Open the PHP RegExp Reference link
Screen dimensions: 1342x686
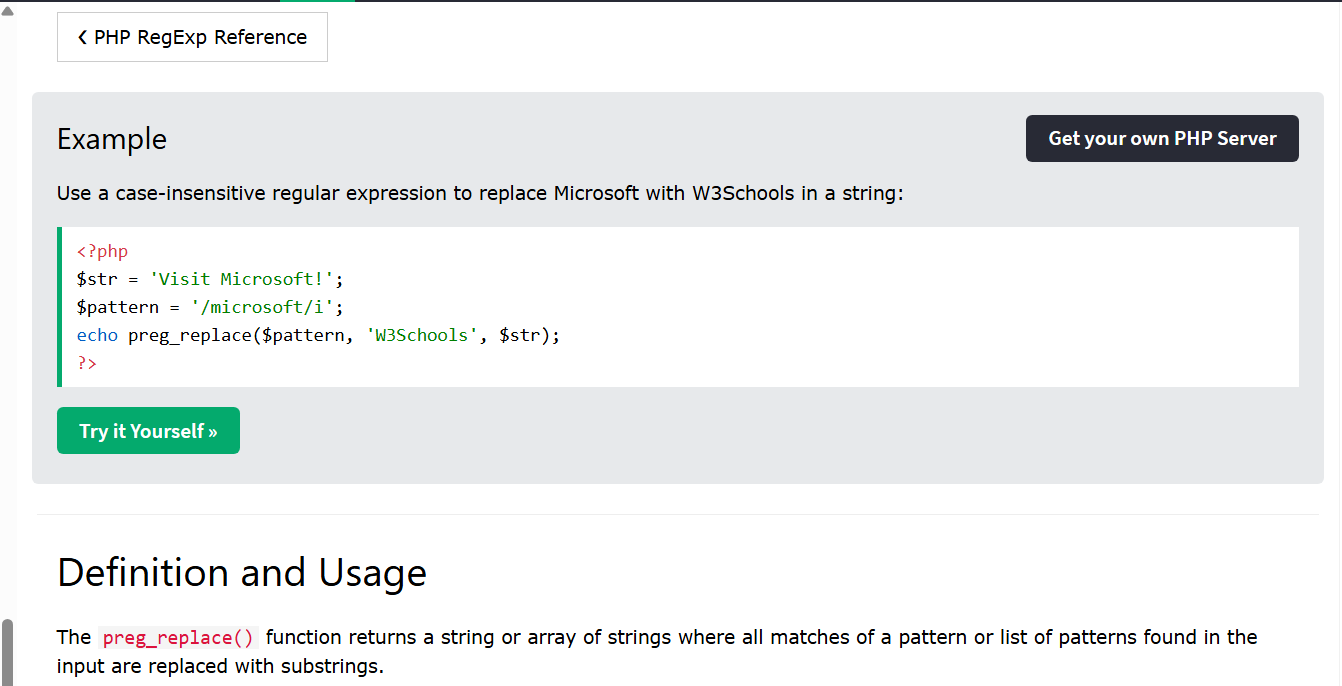192,37
